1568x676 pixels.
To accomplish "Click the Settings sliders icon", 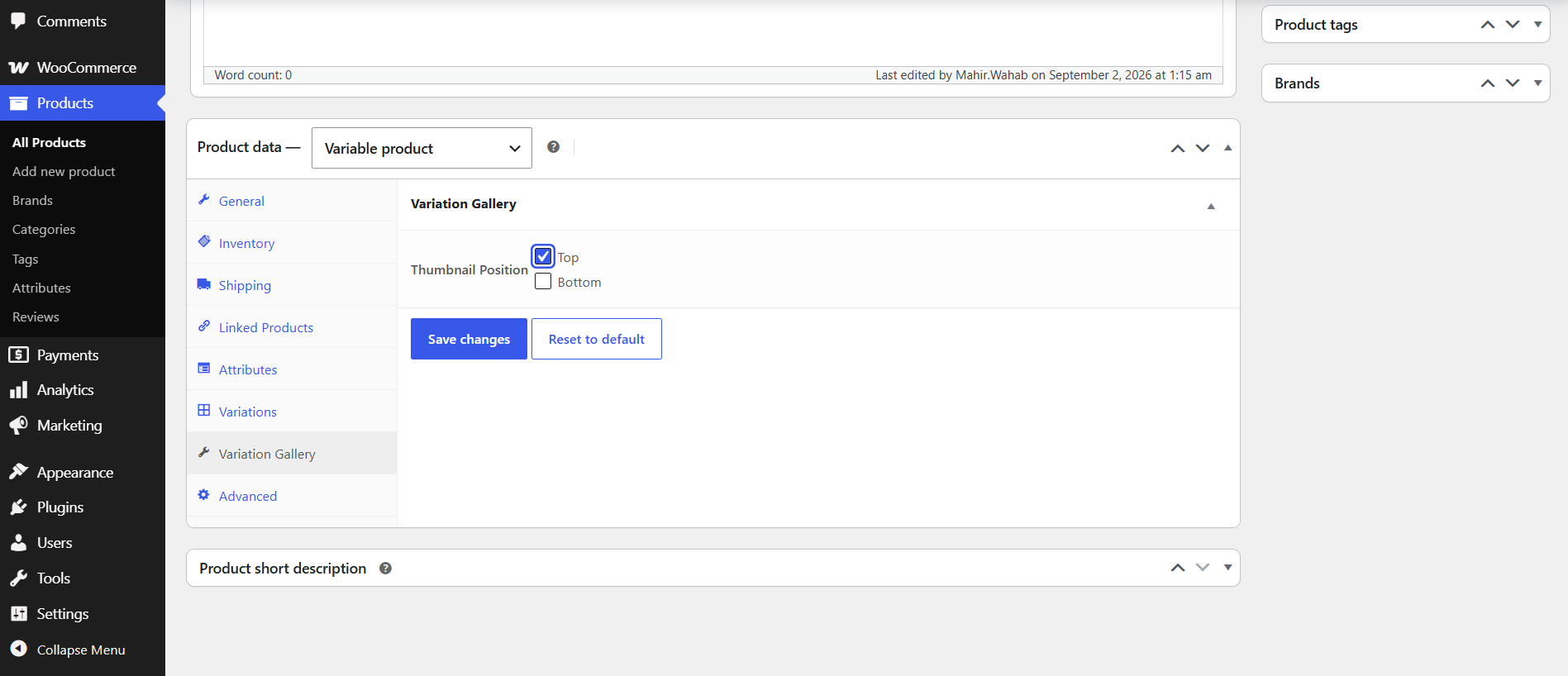I will (18, 614).
